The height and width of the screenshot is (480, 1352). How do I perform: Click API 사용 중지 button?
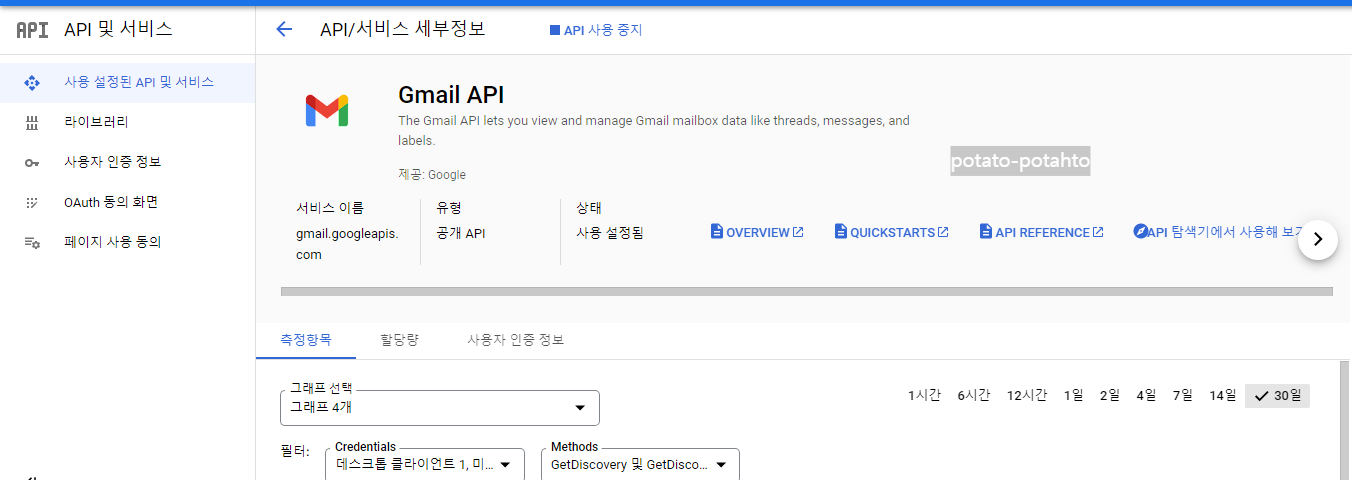[x=596, y=30]
